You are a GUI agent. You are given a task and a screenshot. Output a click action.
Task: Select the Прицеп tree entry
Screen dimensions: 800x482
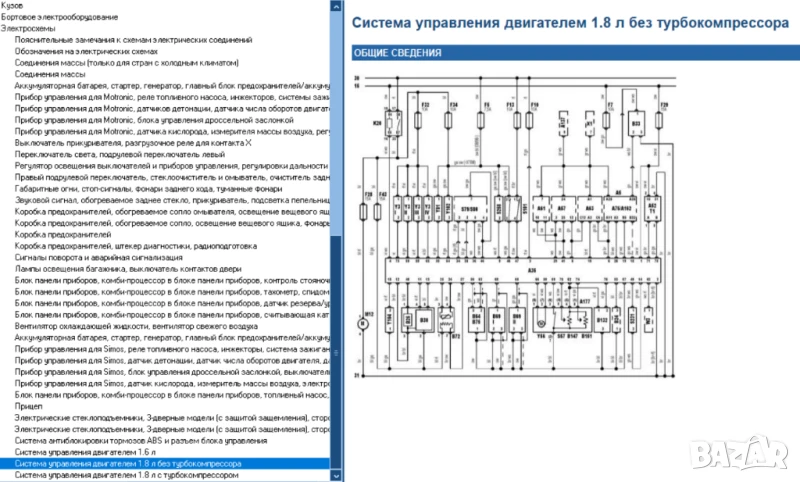[29, 406]
